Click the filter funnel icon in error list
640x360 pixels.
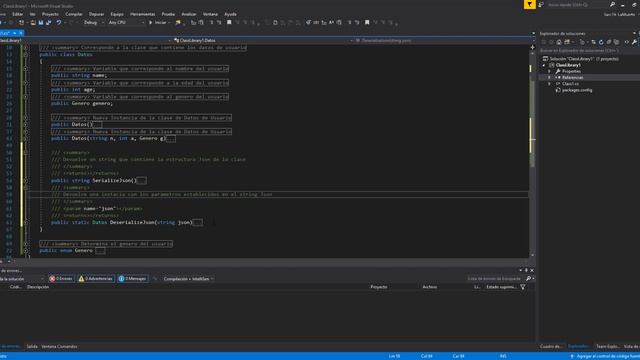point(522,287)
